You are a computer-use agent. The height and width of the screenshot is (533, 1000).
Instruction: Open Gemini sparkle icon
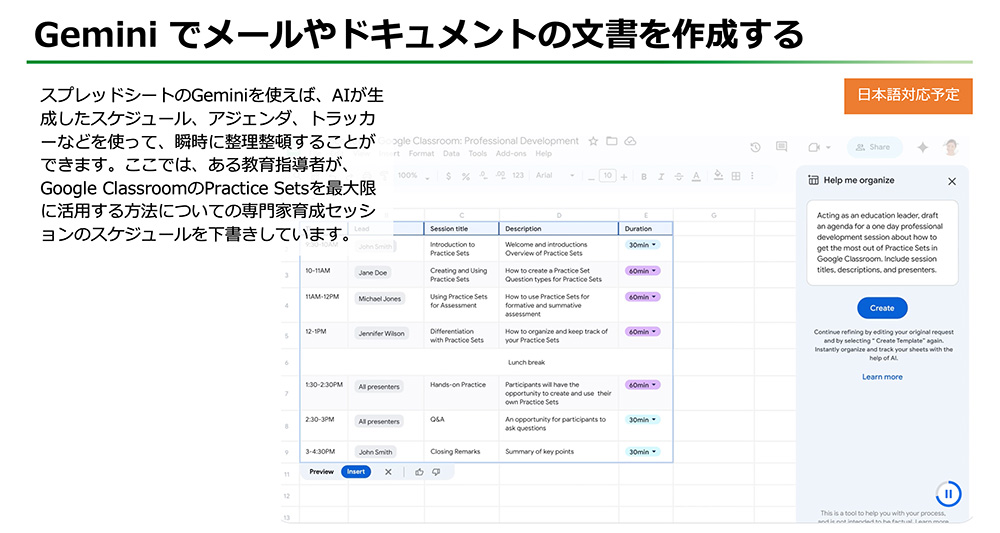point(922,147)
